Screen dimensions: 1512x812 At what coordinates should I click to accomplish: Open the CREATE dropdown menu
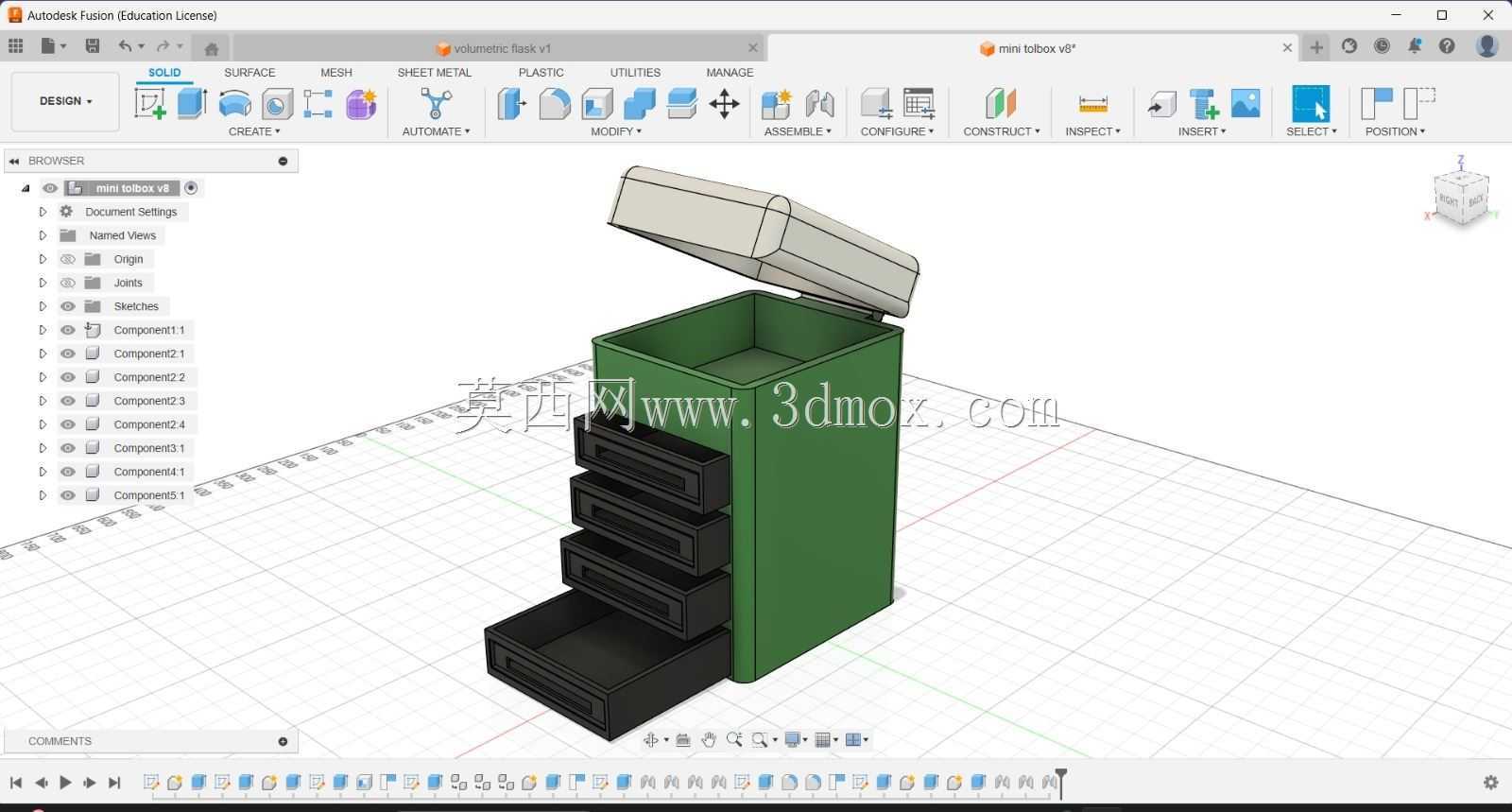[x=254, y=131]
